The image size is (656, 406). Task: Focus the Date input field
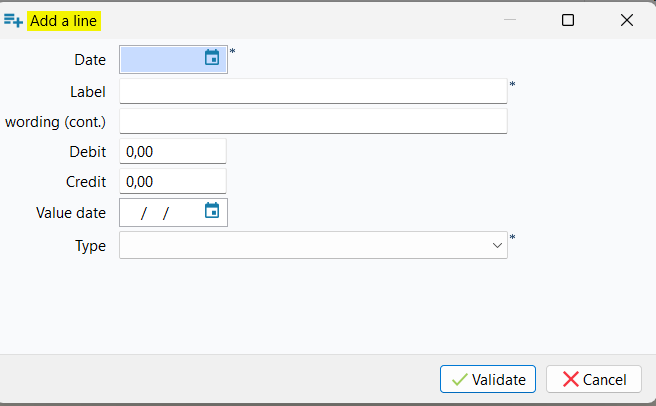click(x=160, y=59)
